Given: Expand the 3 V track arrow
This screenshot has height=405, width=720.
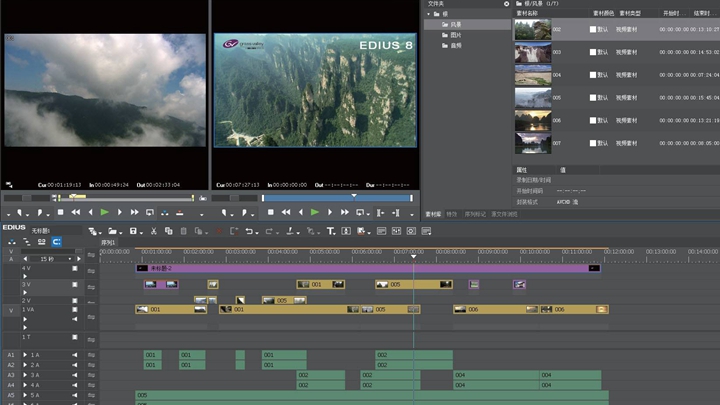Looking at the screenshot, I should point(25,292).
